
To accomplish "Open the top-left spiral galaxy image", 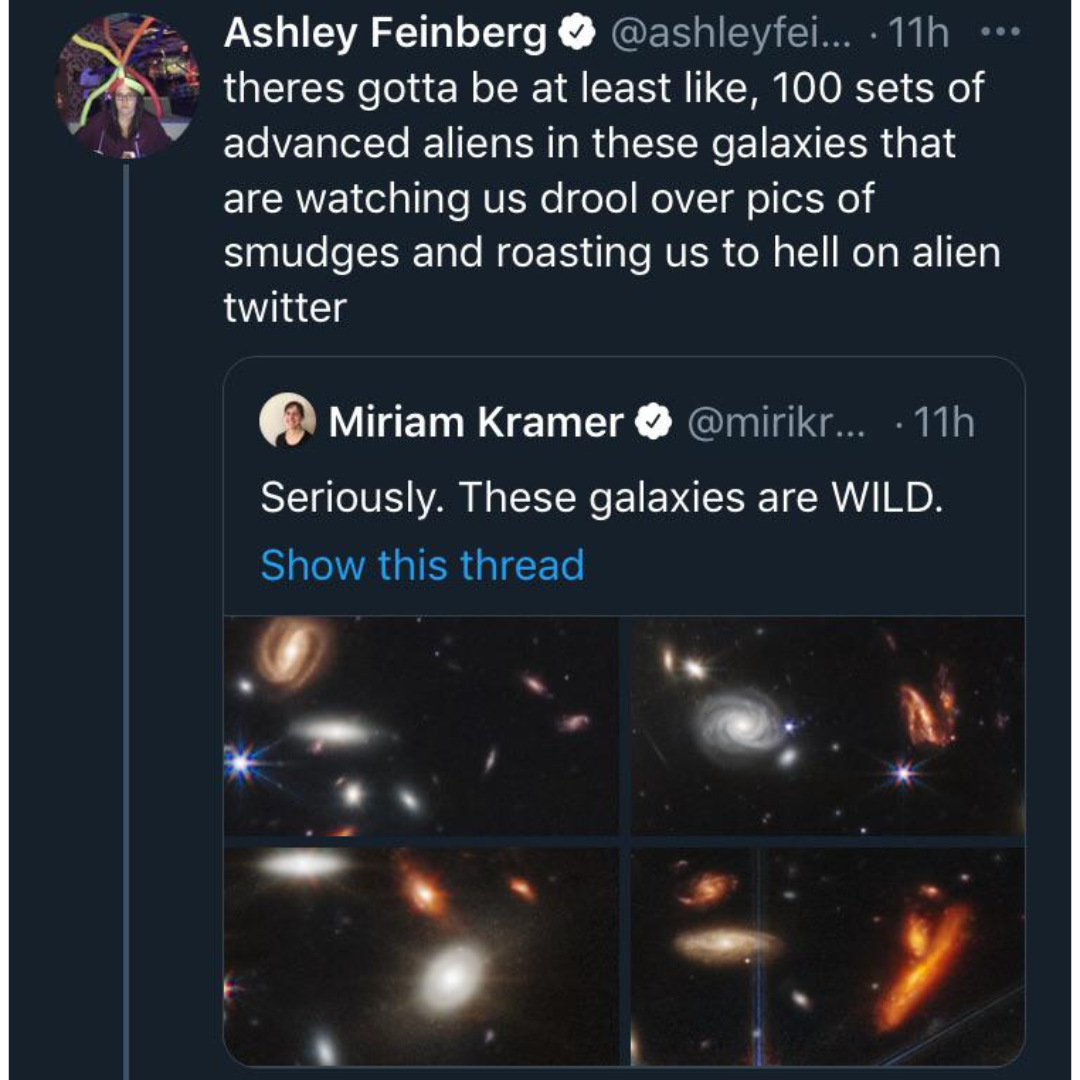I will 420,728.
